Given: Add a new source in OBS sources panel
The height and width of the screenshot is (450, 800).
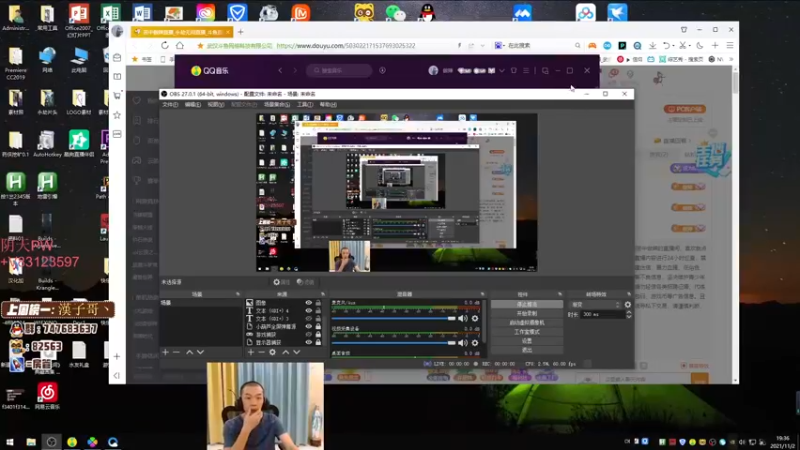Looking at the screenshot, I should tap(251, 352).
